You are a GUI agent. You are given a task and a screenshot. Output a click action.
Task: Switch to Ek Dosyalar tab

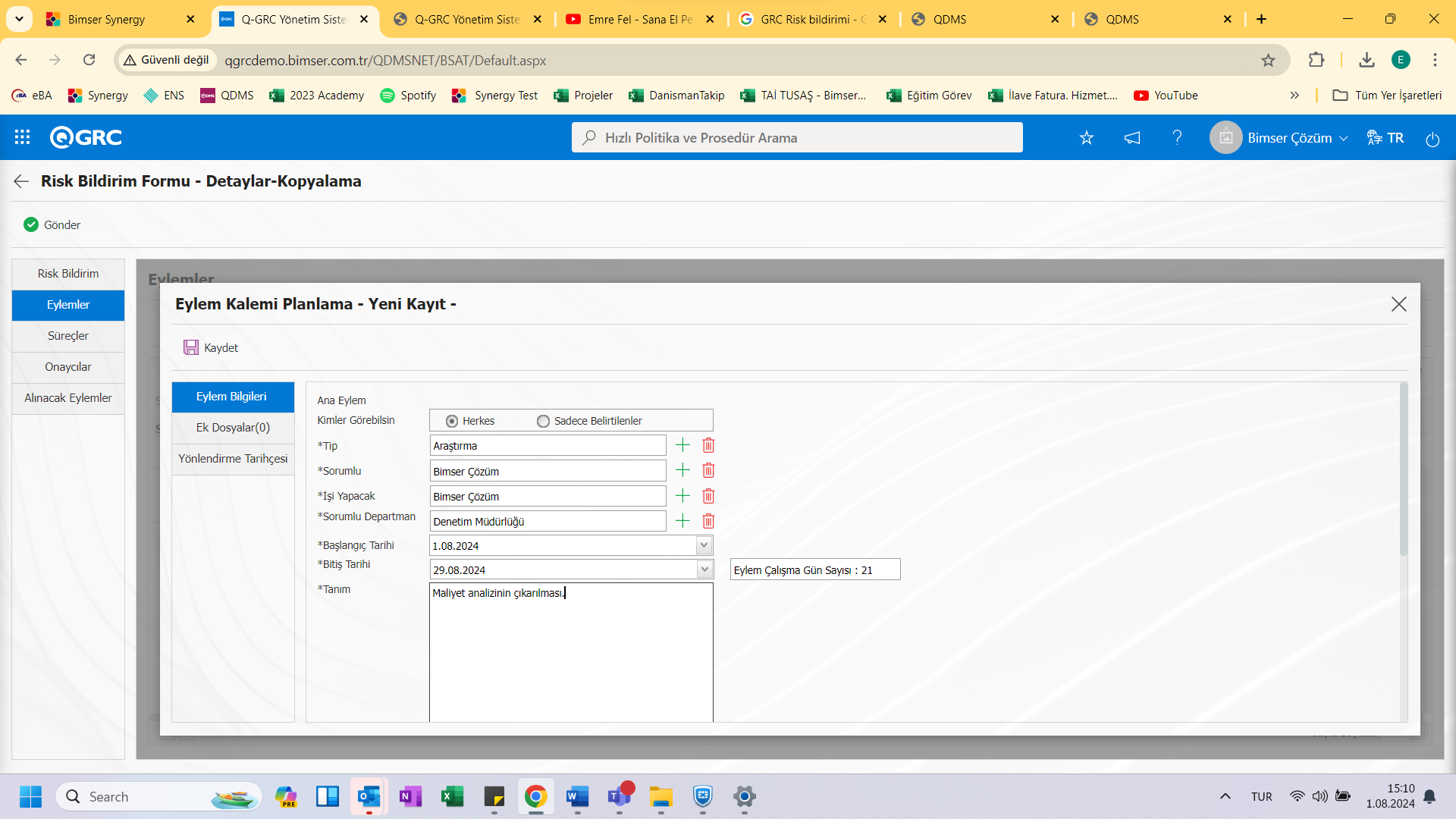pos(233,427)
